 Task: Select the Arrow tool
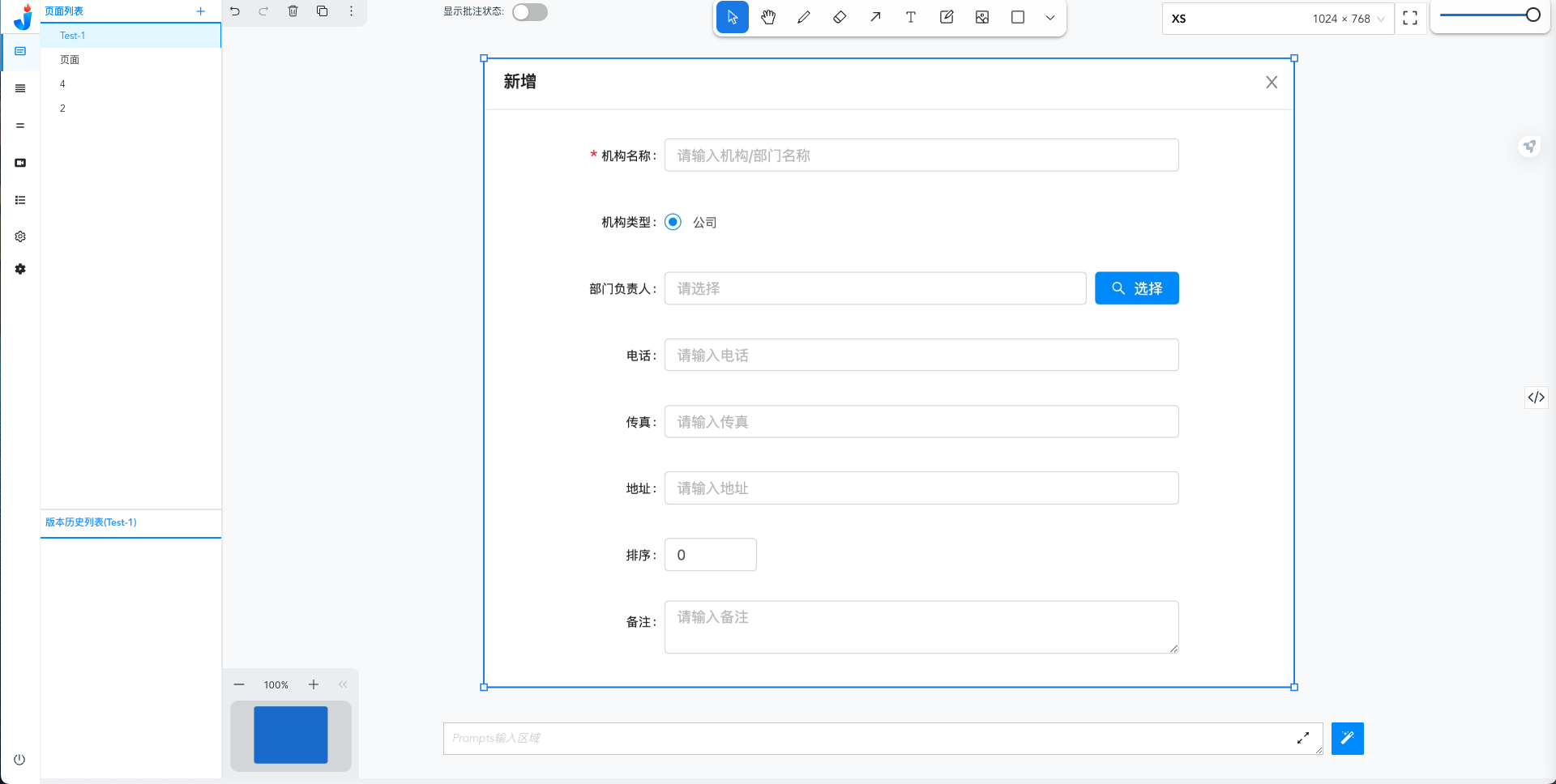tap(875, 17)
